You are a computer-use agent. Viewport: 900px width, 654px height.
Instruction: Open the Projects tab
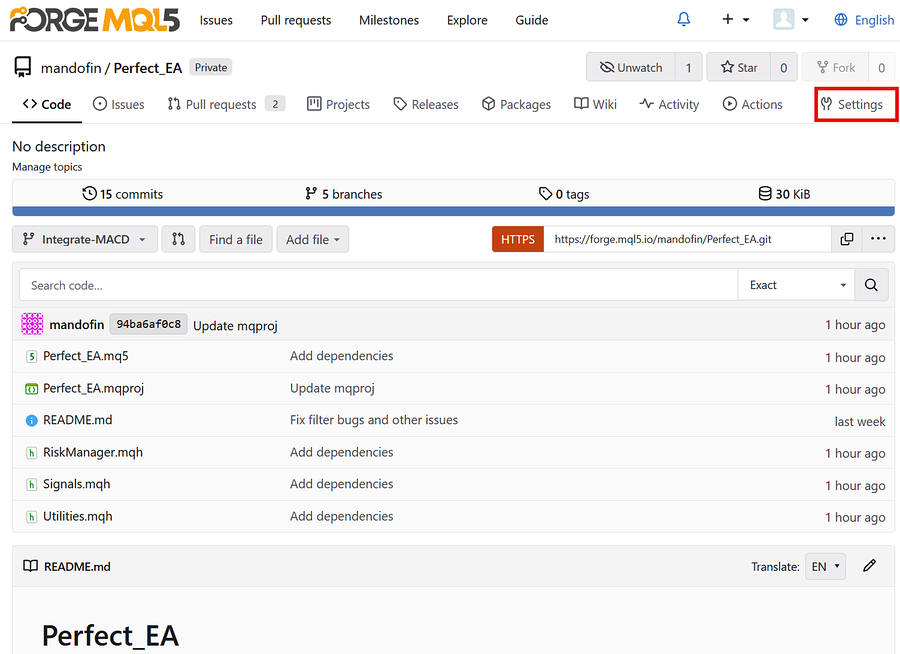pos(339,105)
